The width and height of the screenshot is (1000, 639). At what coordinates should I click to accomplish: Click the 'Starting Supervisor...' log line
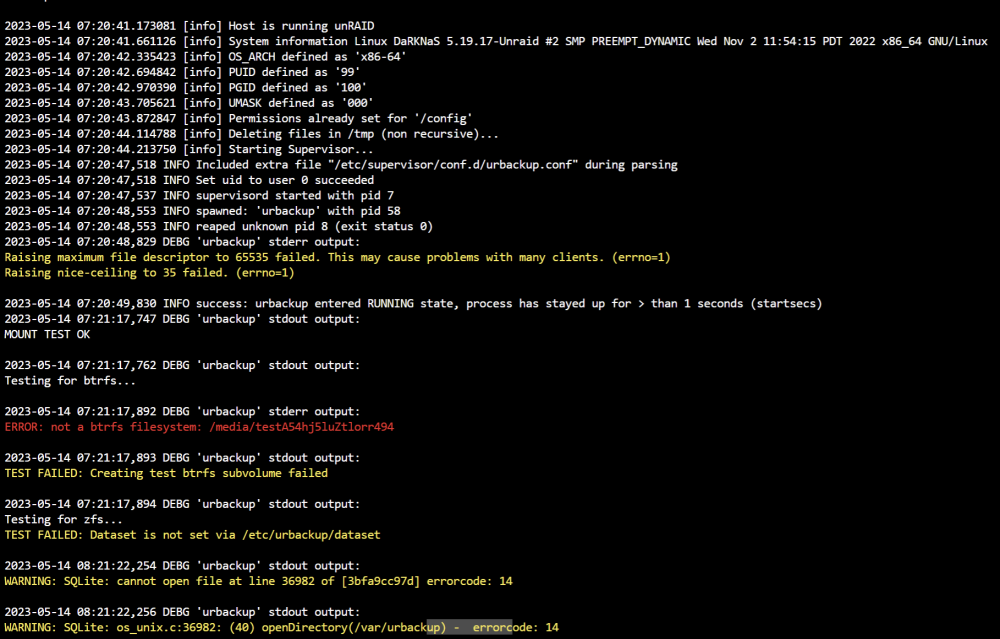click(x=189, y=149)
